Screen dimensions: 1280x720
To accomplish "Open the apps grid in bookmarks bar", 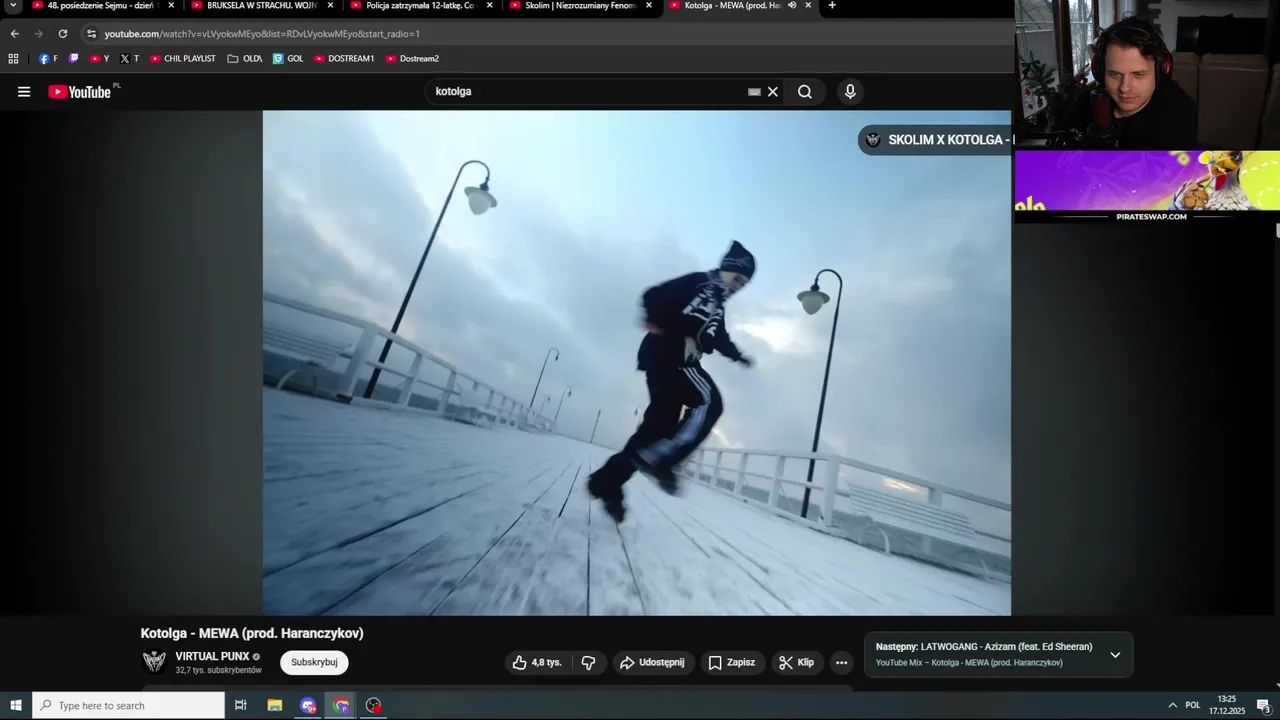I will pyautogui.click(x=13, y=58).
